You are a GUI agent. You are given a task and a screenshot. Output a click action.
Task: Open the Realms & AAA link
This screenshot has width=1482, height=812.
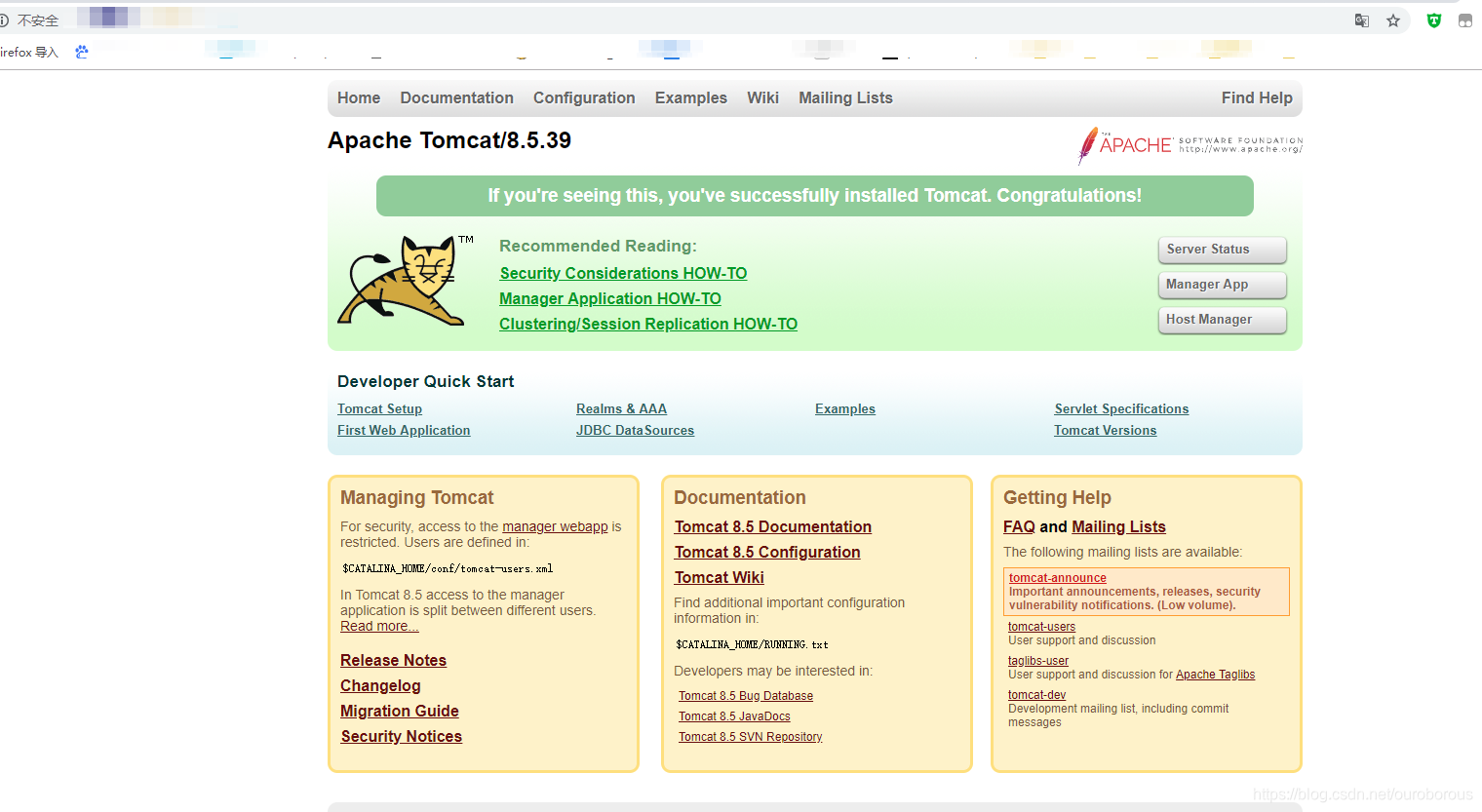pos(621,409)
